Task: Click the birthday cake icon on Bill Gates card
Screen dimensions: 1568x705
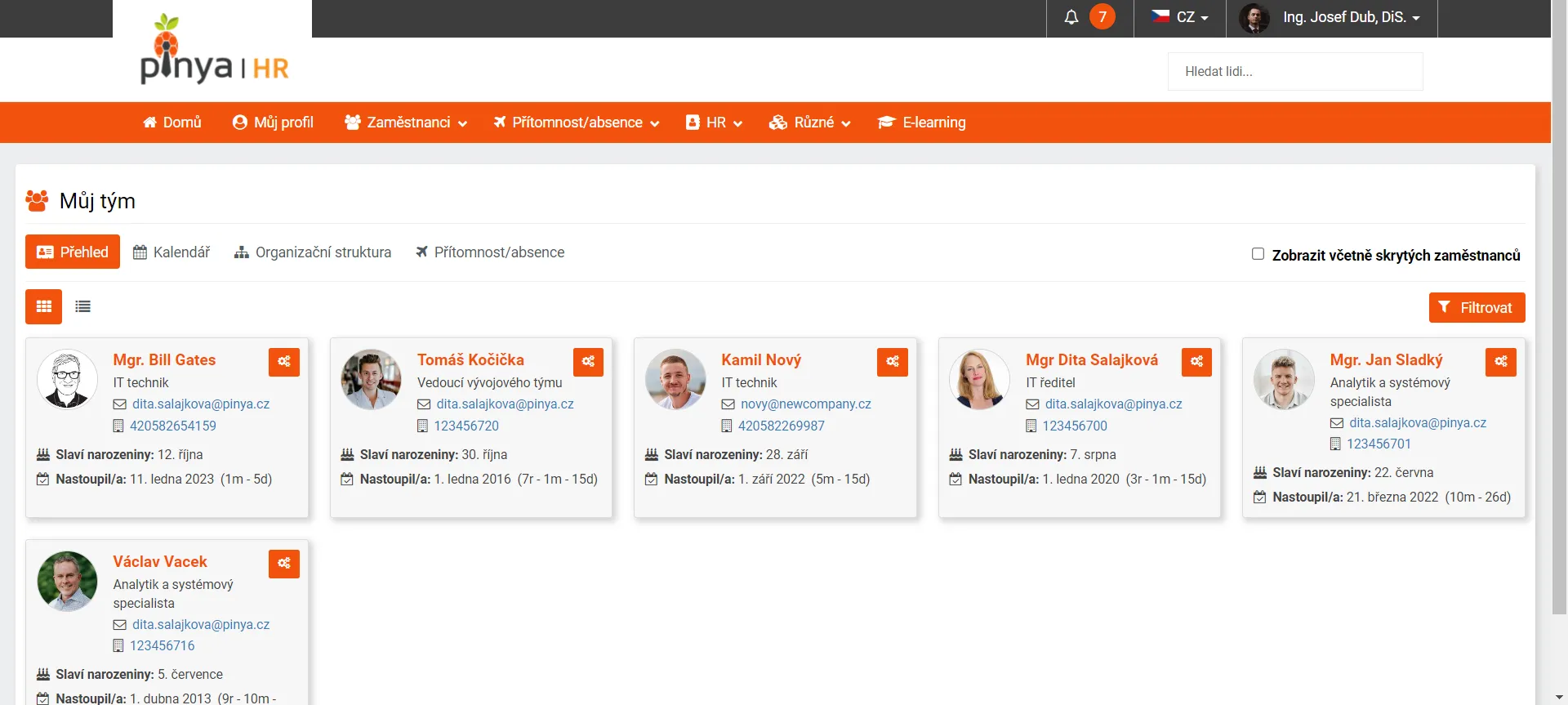Action: point(43,454)
